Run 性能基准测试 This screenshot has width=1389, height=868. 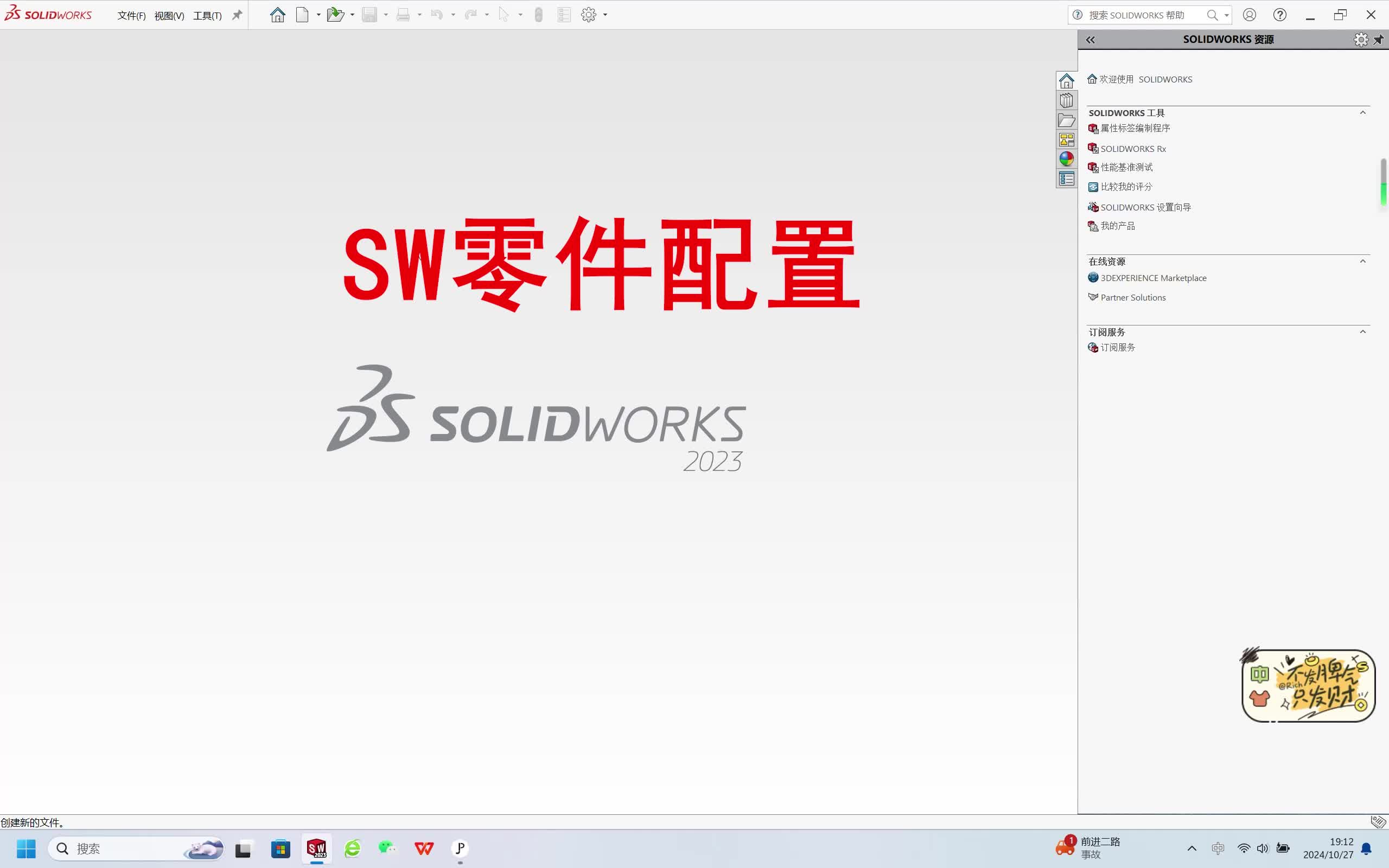click(1120, 167)
